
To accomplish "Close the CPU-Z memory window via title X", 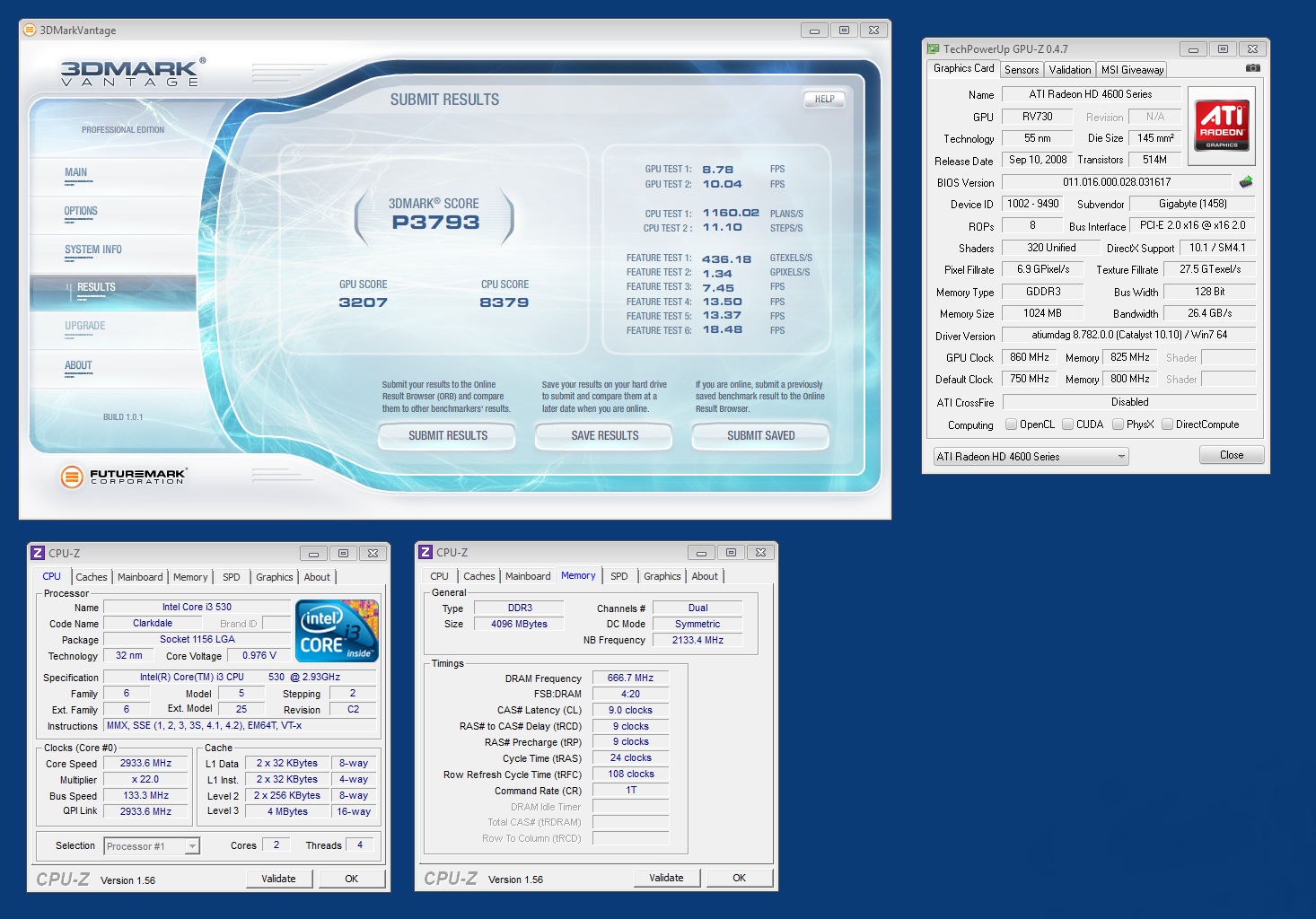I will [760, 552].
